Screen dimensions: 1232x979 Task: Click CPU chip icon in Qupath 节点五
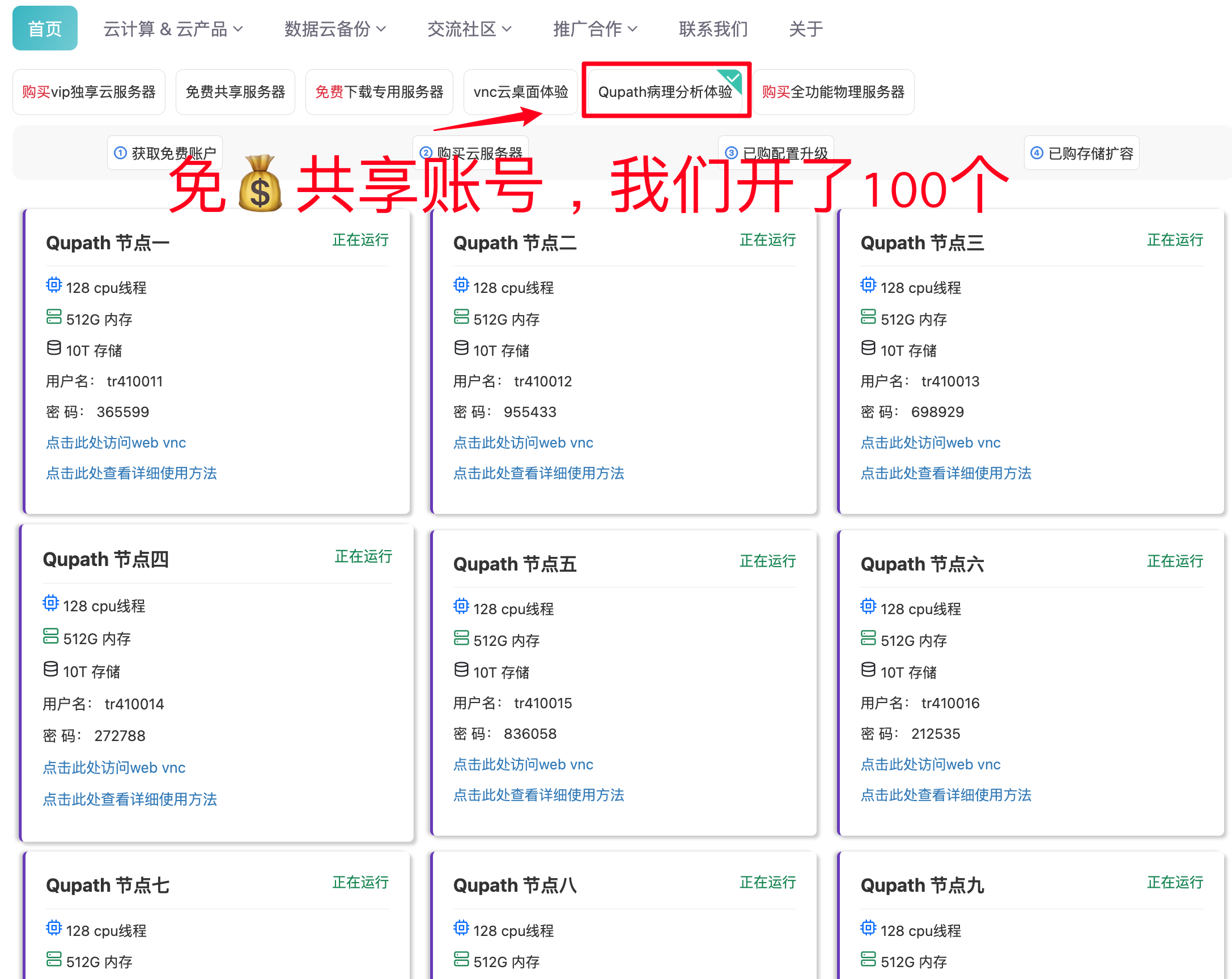pyautogui.click(x=461, y=607)
